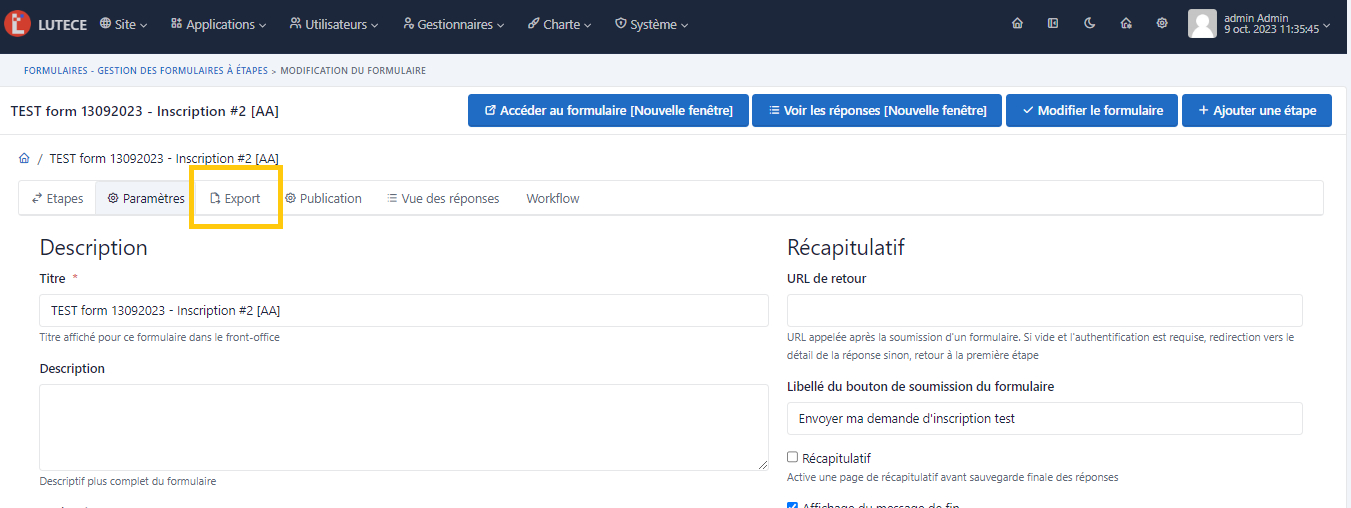Open the Vue des réponses tab
The width and height of the screenshot is (1351, 508).
point(443,199)
